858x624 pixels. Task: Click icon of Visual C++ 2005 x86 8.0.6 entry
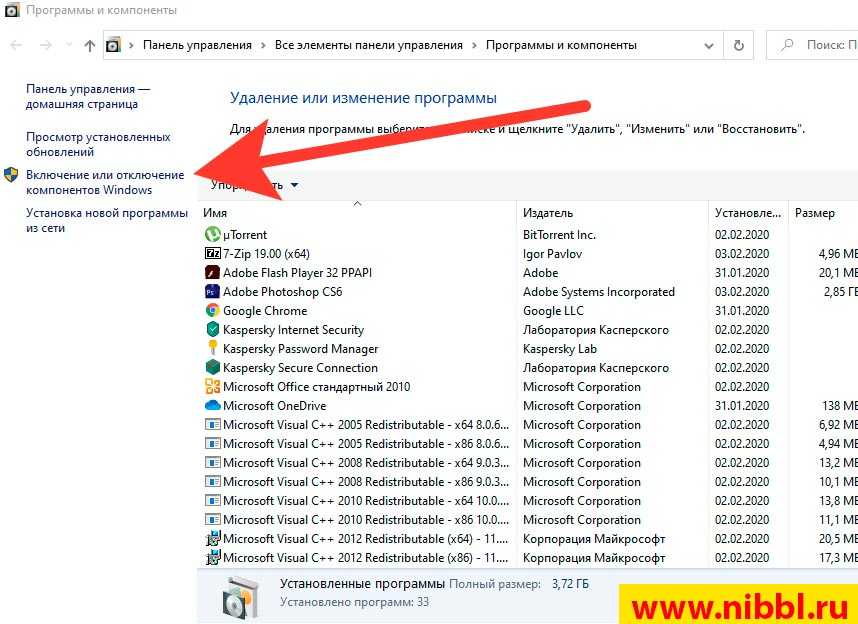point(212,443)
